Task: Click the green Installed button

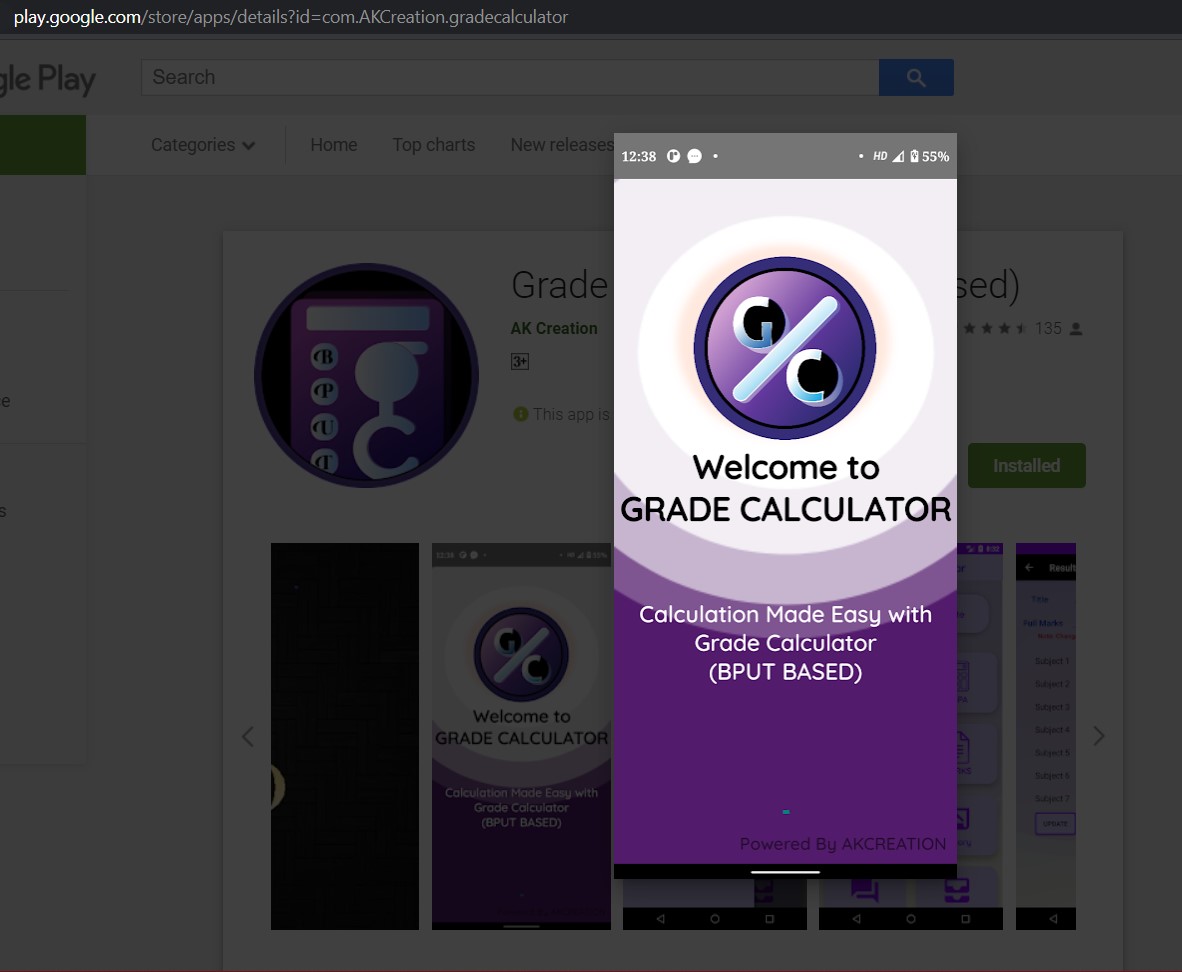Action: [1027, 465]
